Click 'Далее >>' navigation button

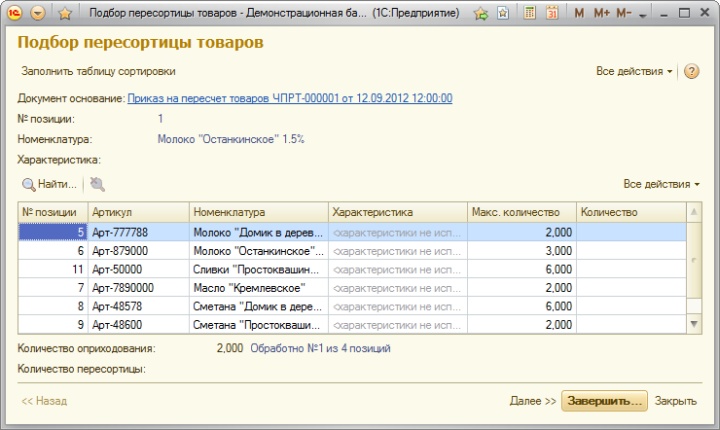[533, 401]
